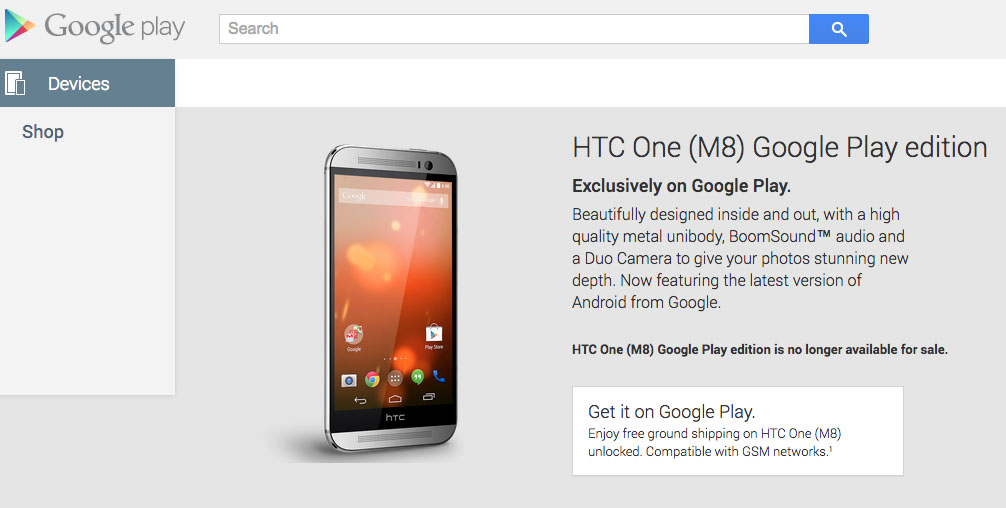This screenshot has height=508, width=1006.
Task: Click the Play Store icon on phone
Action: coord(434,334)
